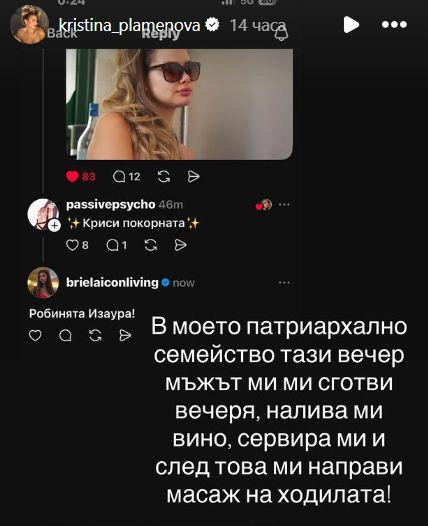
Task: Like the passivepsycho comment with 8 hearts
Action: [x=72, y=246]
